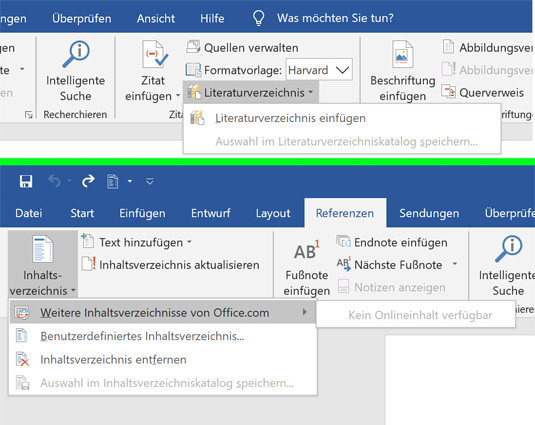Screen dimensions: 535x425
Task: Click the Text hinzufügen icon
Action: [88, 241]
